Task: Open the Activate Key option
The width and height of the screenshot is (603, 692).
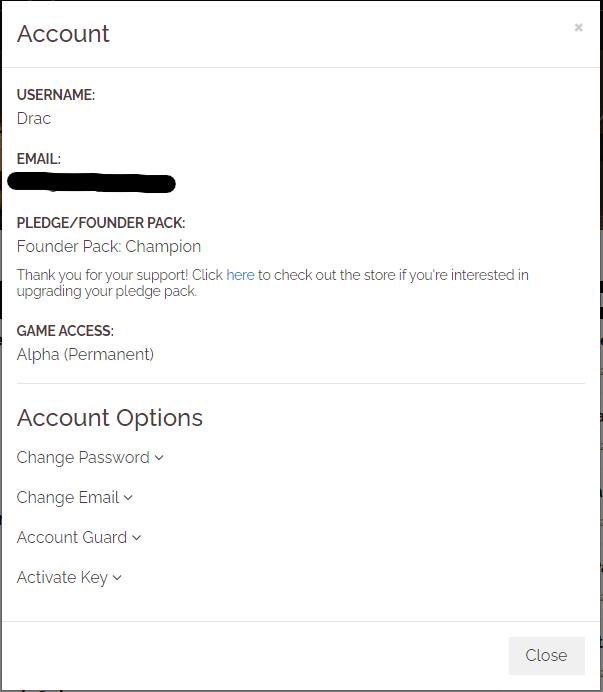Action: (62, 577)
